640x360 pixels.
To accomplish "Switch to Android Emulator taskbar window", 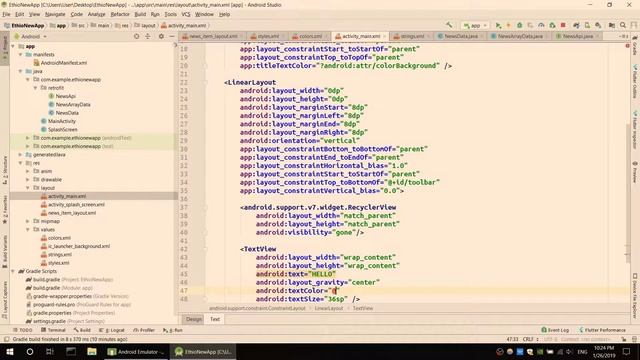I will pyautogui.click(x=136, y=351).
